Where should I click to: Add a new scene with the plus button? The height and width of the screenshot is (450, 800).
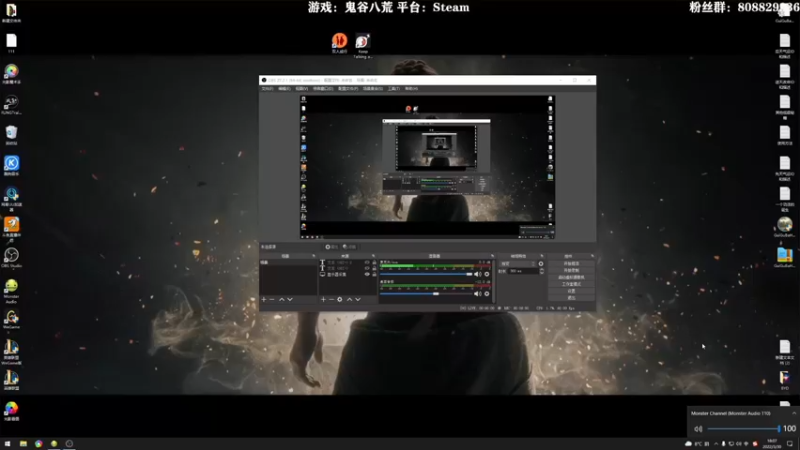point(264,299)
